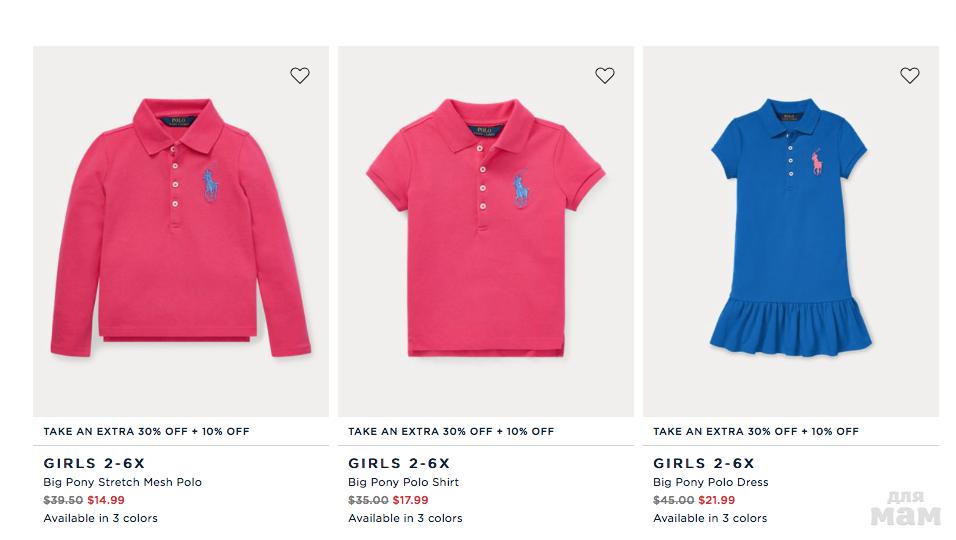Click Girls 2-6X heading above Polo Dress
This screenshot has width=956, height=540.
click(704, 463)
